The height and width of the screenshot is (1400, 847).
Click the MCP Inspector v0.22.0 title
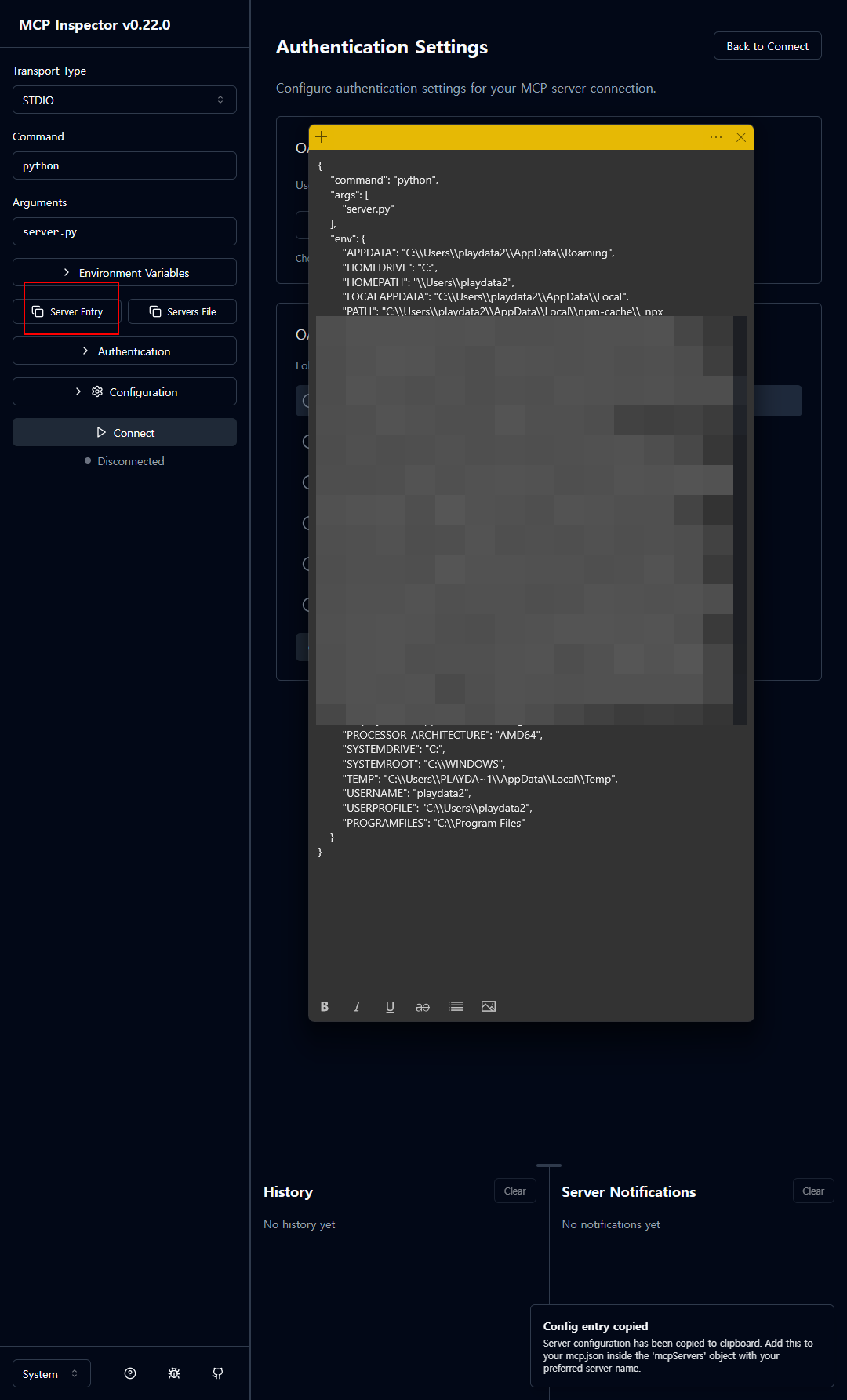[x=95, y=24]
